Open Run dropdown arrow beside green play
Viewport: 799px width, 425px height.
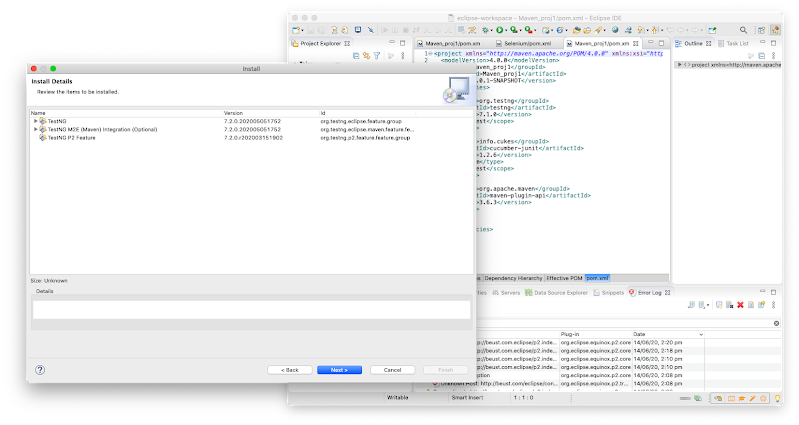pyautogui.click(x=505, y=31)
